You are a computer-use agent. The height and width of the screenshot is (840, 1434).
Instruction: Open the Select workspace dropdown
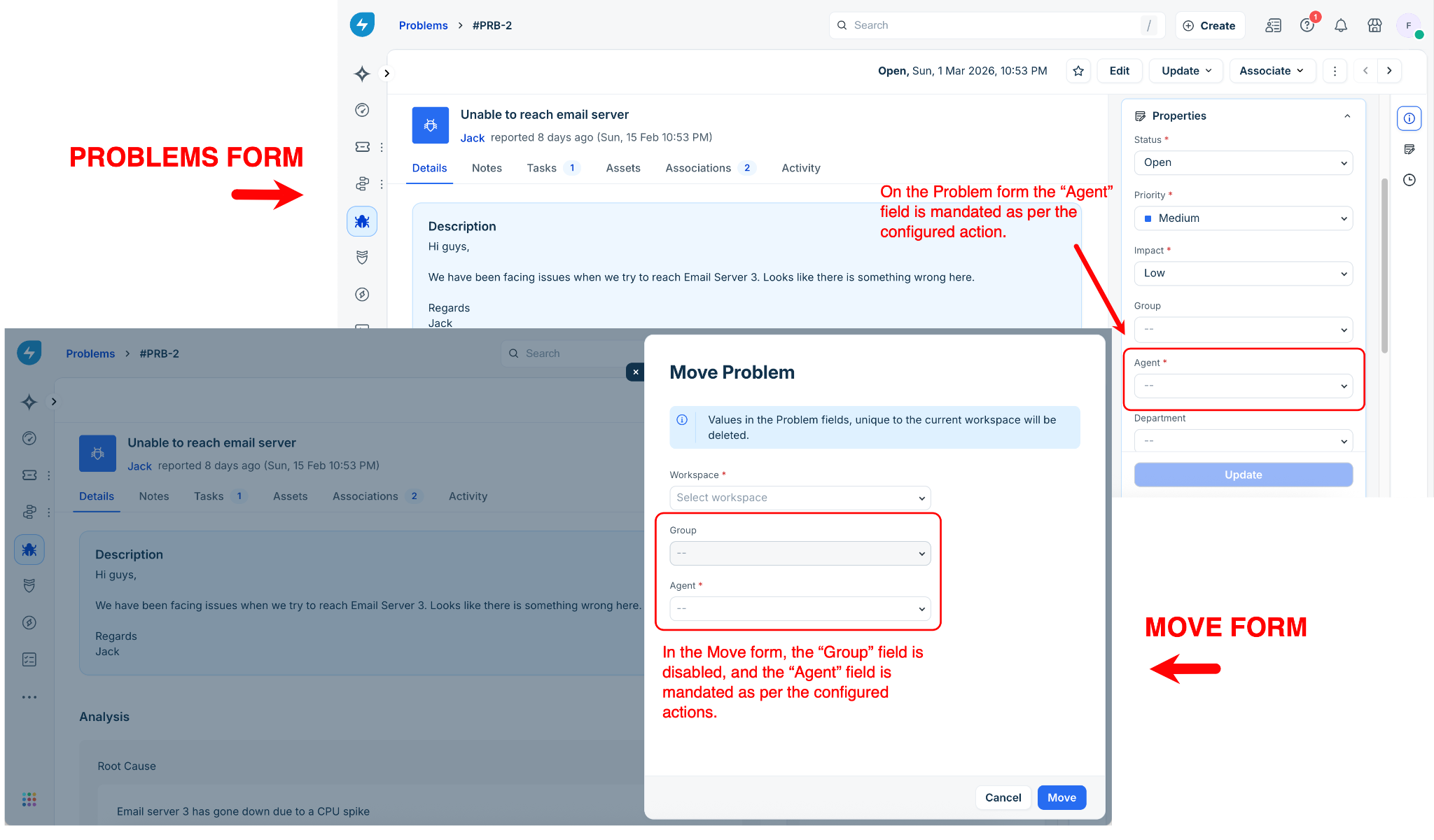[800, 498]
